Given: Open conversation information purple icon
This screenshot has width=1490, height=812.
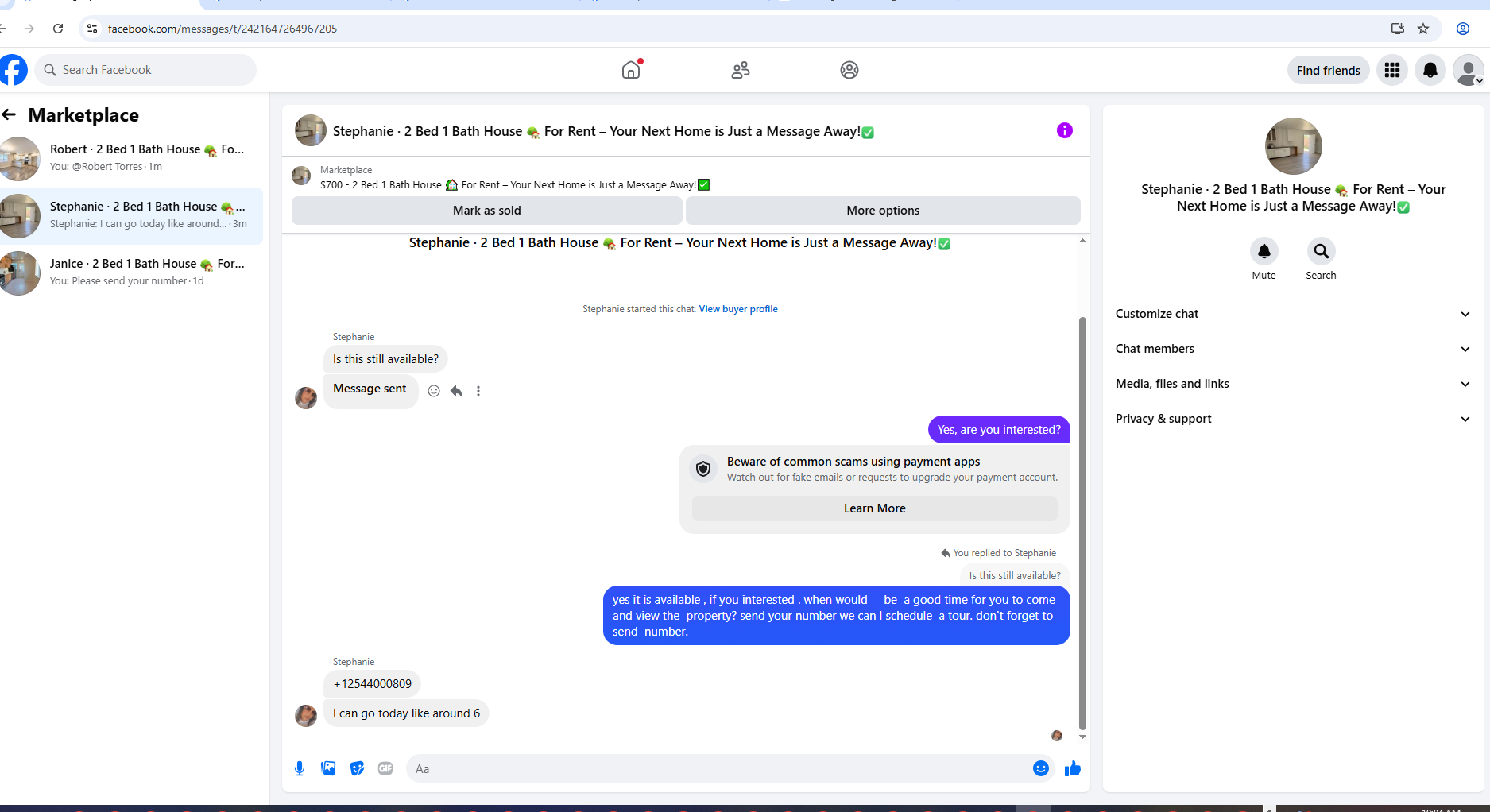Looking at the screenshot, I should click(x=1065, y=130).
